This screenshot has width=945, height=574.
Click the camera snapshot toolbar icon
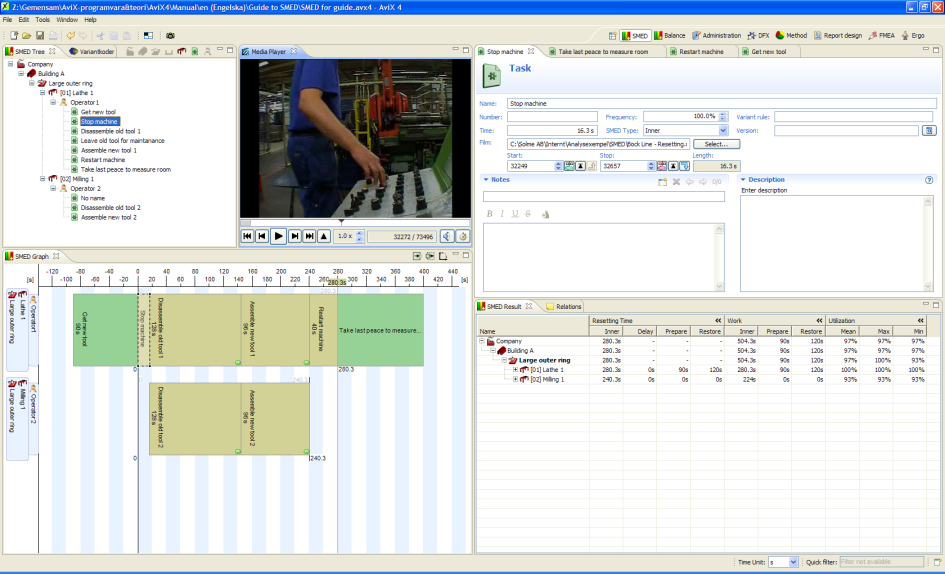tap(170, 35)
